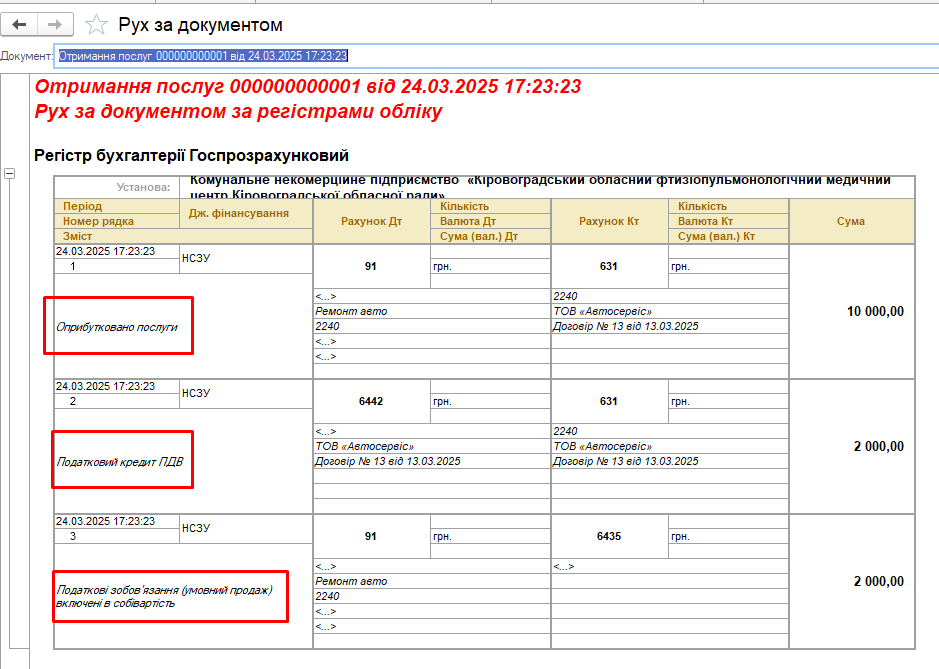Select the Рахунок Кт column header
This screenshot has width=939, height=669.
(609, 221)
